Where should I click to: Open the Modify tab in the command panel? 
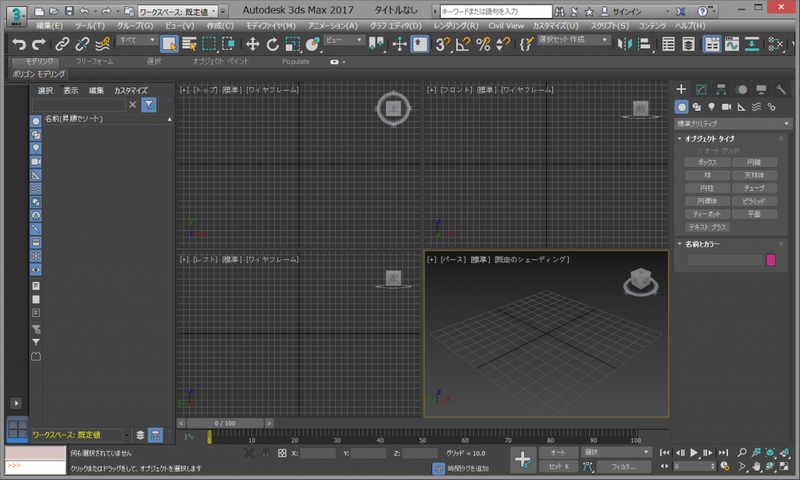[701, 89]
